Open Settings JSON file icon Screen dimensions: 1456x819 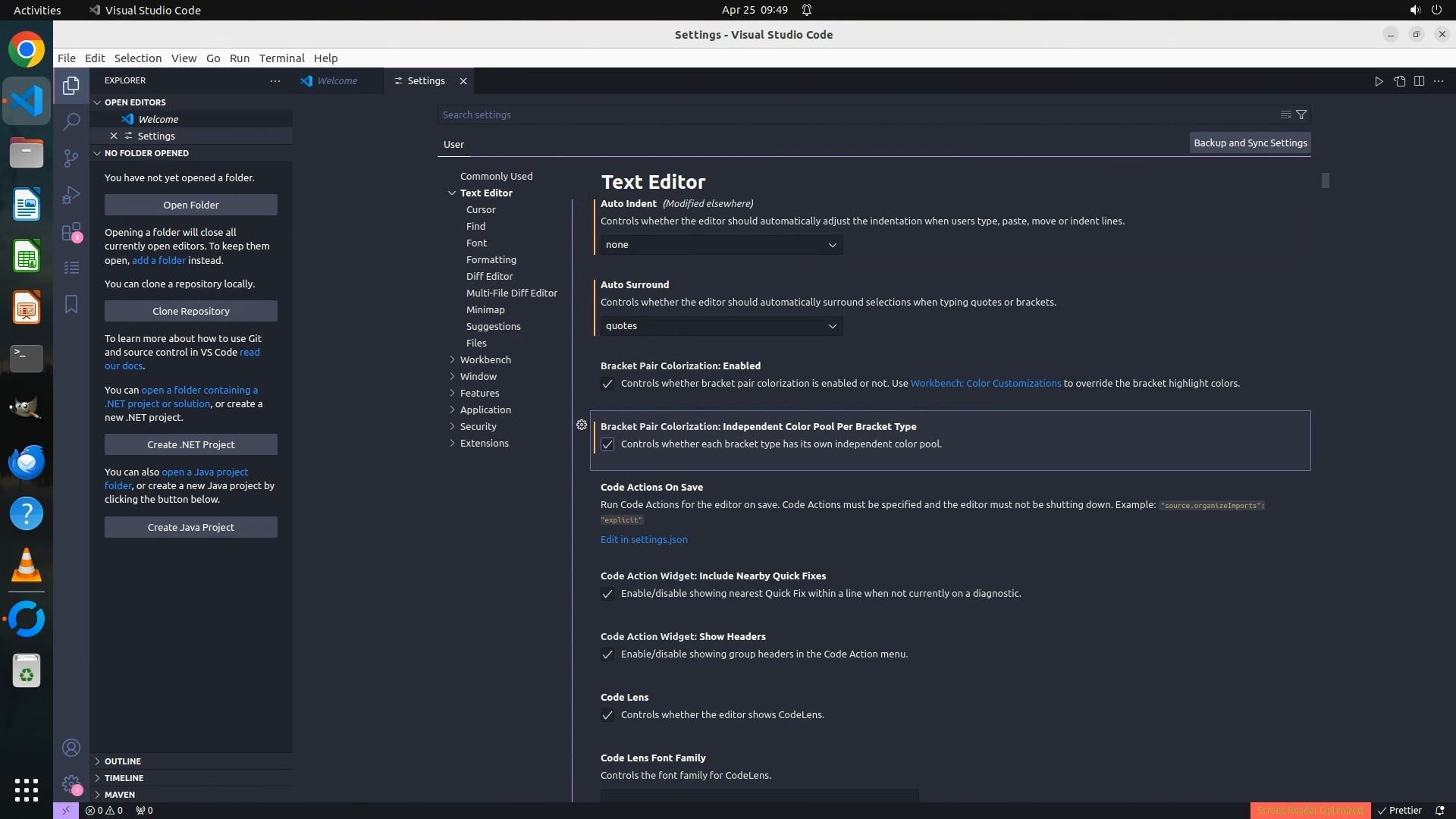[1399, 81]
